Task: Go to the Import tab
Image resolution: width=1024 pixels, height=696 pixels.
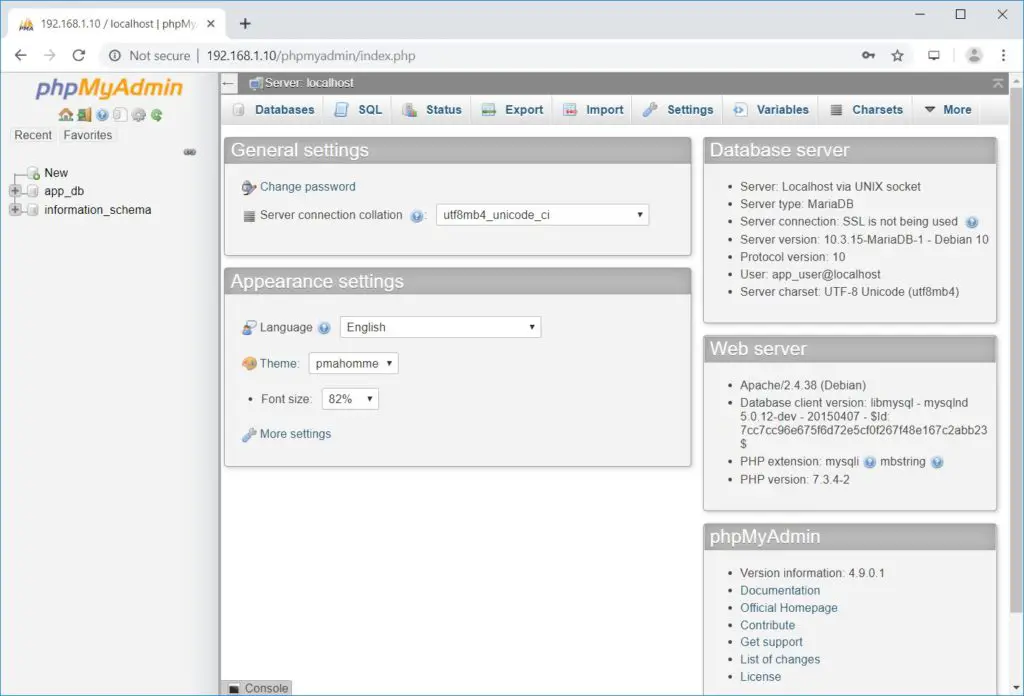Action: (x=594, y=110)
